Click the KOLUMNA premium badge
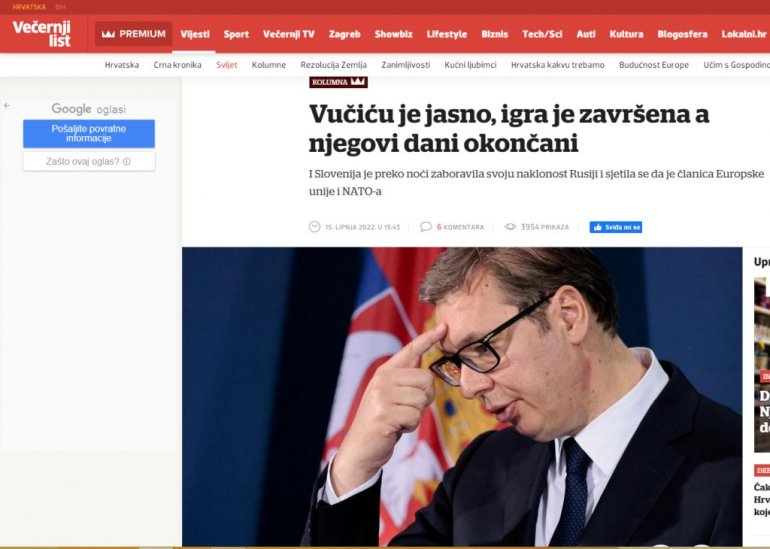This screenshot has width=770, height=549. coord(338,82)
